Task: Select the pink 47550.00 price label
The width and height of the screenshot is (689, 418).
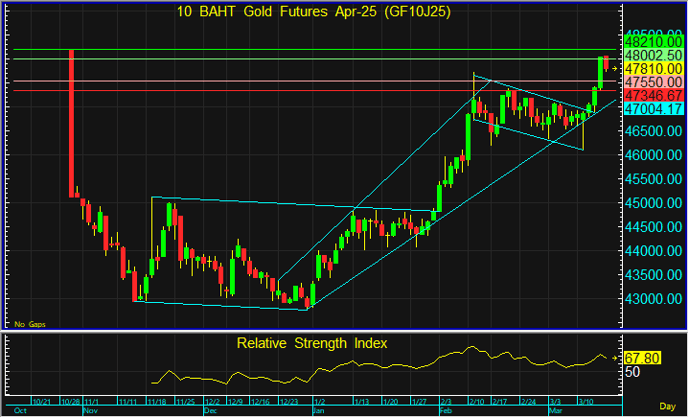Action: point(652,81)
